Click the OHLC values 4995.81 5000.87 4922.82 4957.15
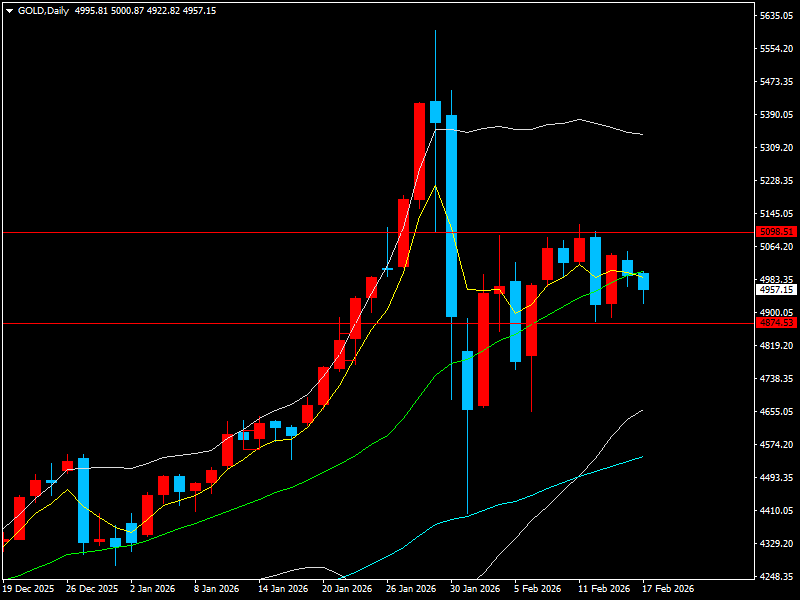The width and height of the screenshot is (800, 600). [x=145, y=11]
